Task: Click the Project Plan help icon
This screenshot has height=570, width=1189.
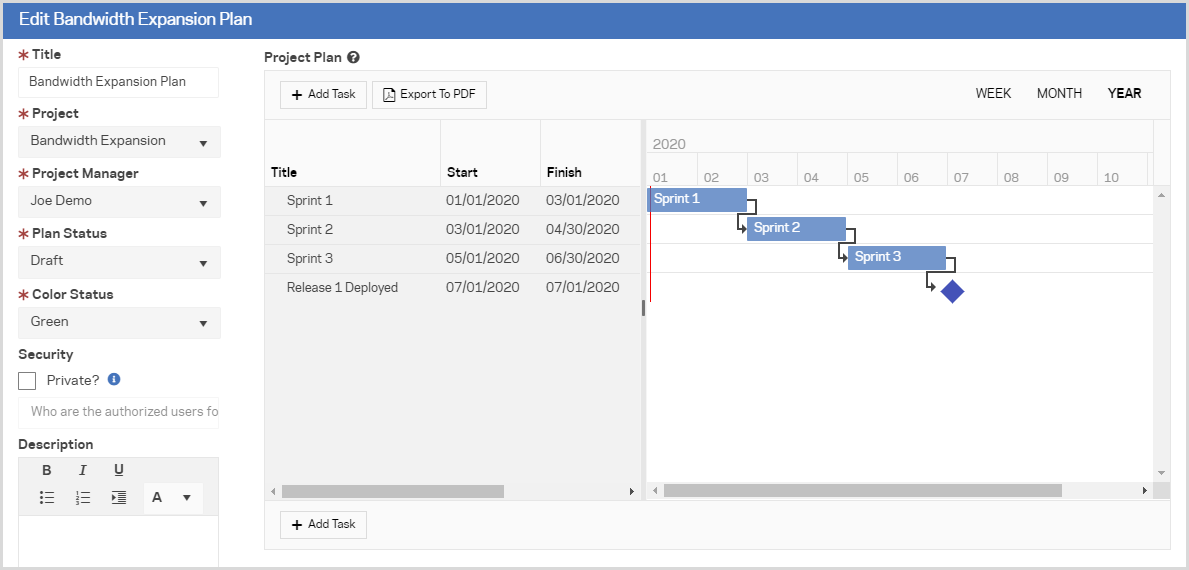Action: pos(353,58)
